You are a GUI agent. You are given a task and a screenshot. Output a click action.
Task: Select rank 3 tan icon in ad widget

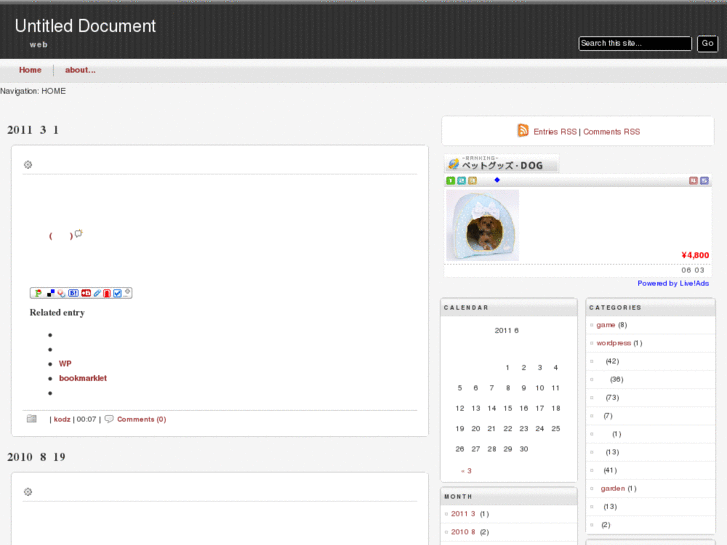pyautogui.click(x=472, y=180)
